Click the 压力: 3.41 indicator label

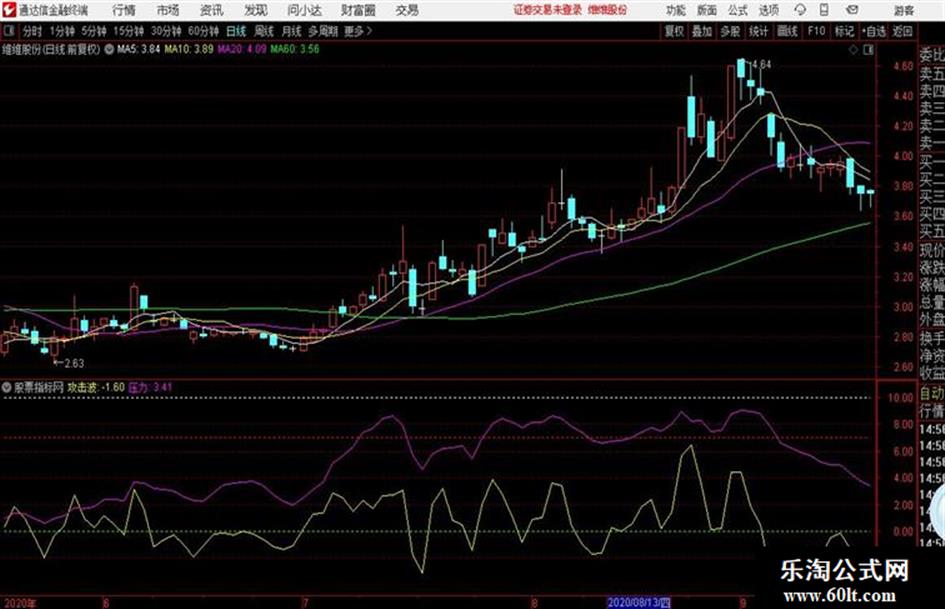(150, 387)
